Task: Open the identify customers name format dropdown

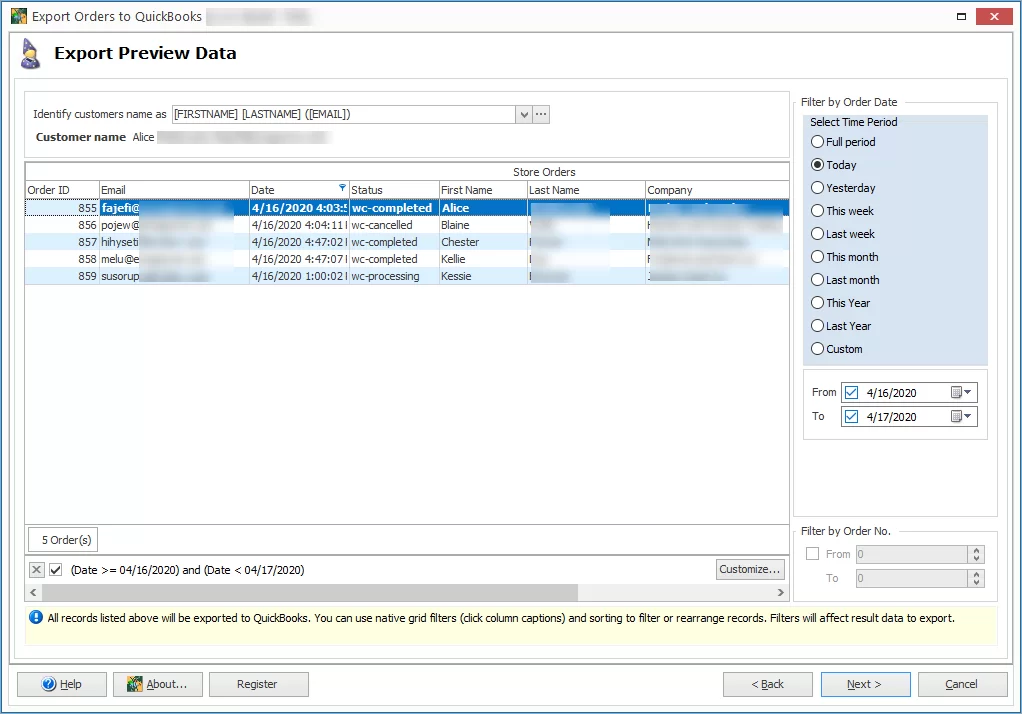Action: click(523, 114)
